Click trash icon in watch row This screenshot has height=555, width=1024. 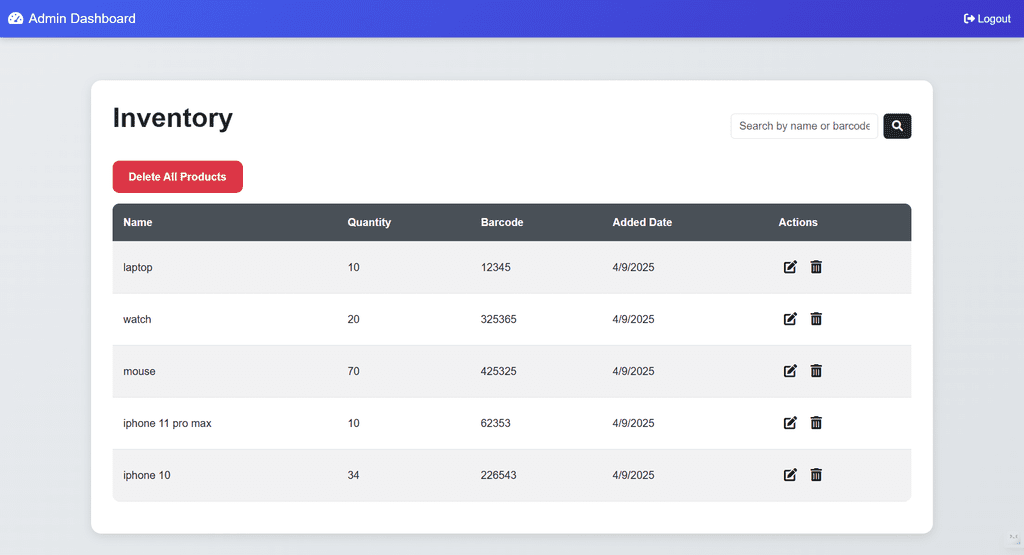coord(816,319)
